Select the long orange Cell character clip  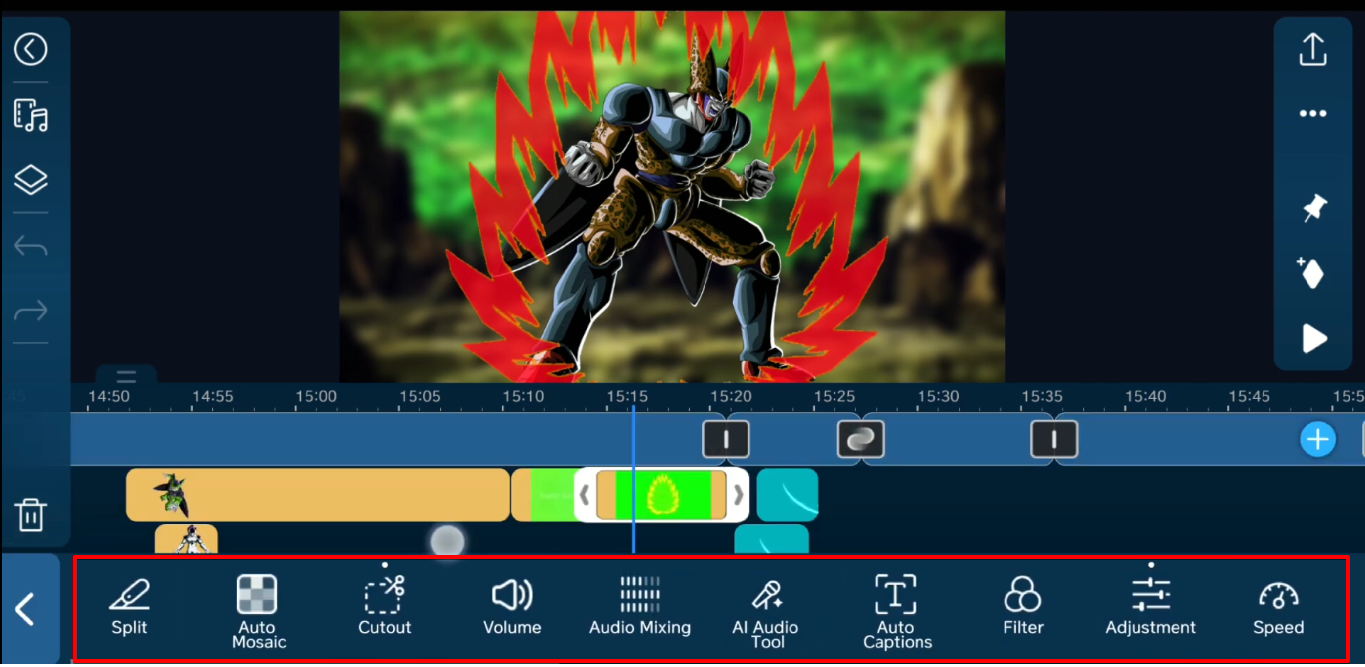point(318,494)
